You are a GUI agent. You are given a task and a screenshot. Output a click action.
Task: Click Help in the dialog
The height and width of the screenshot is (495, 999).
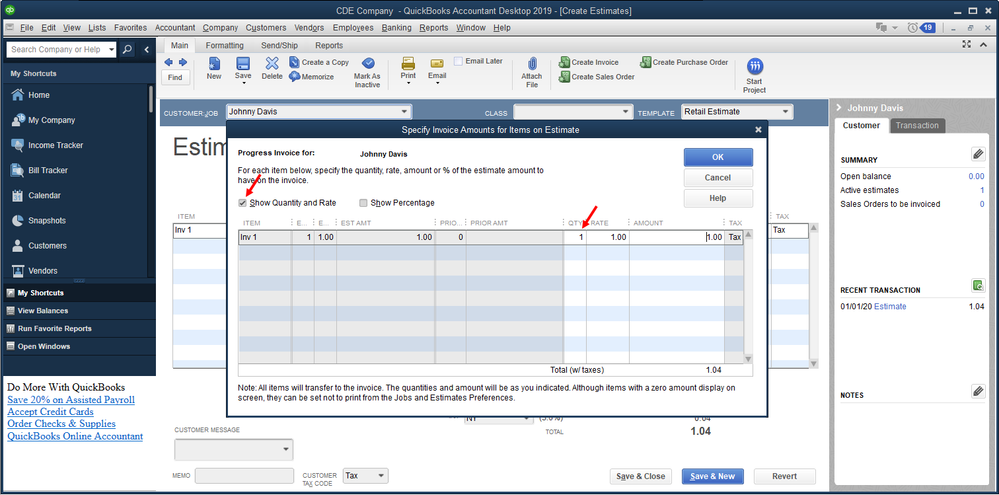[718, 198]
